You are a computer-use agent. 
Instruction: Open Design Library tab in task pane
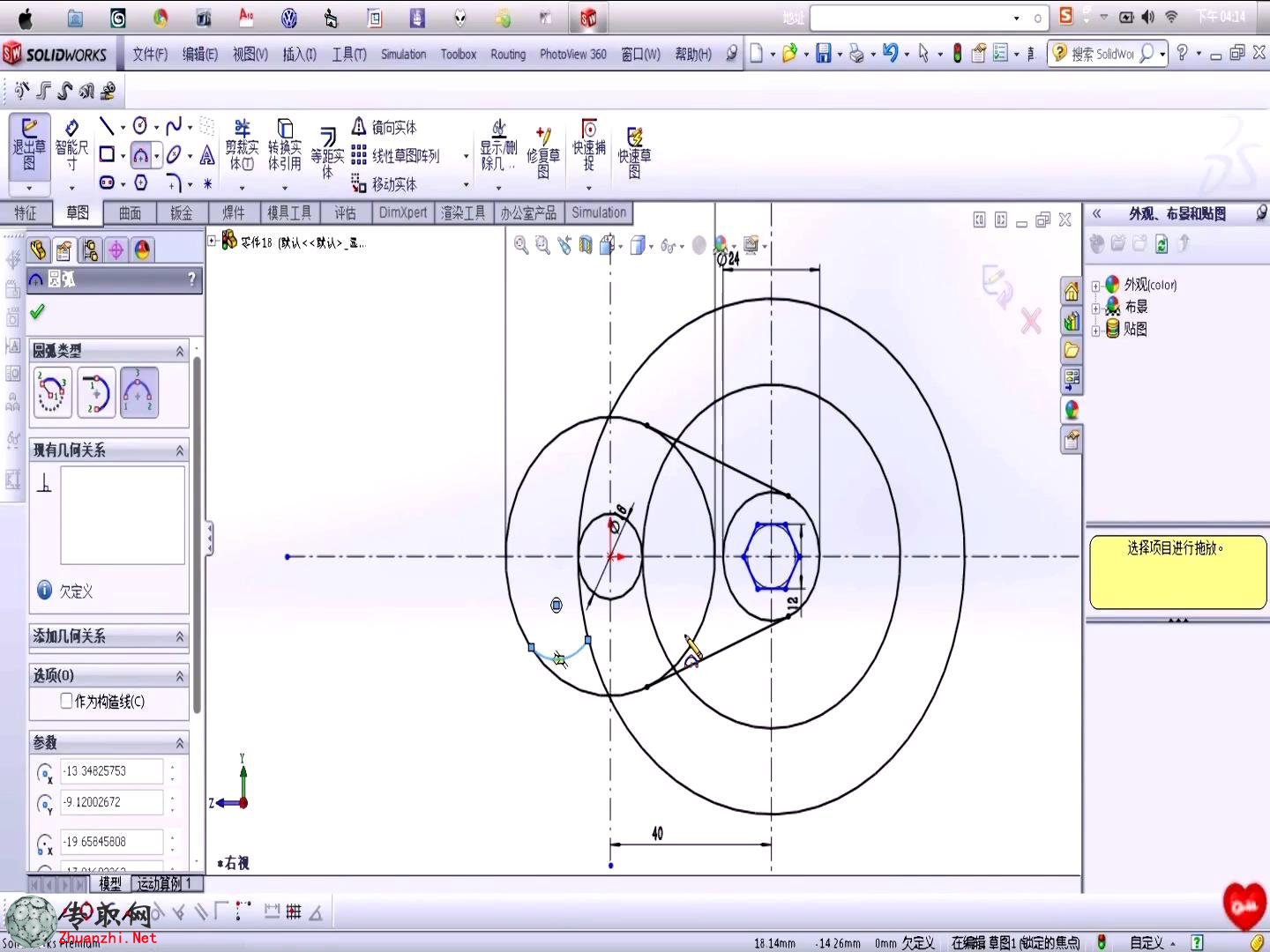[1072, 321]
